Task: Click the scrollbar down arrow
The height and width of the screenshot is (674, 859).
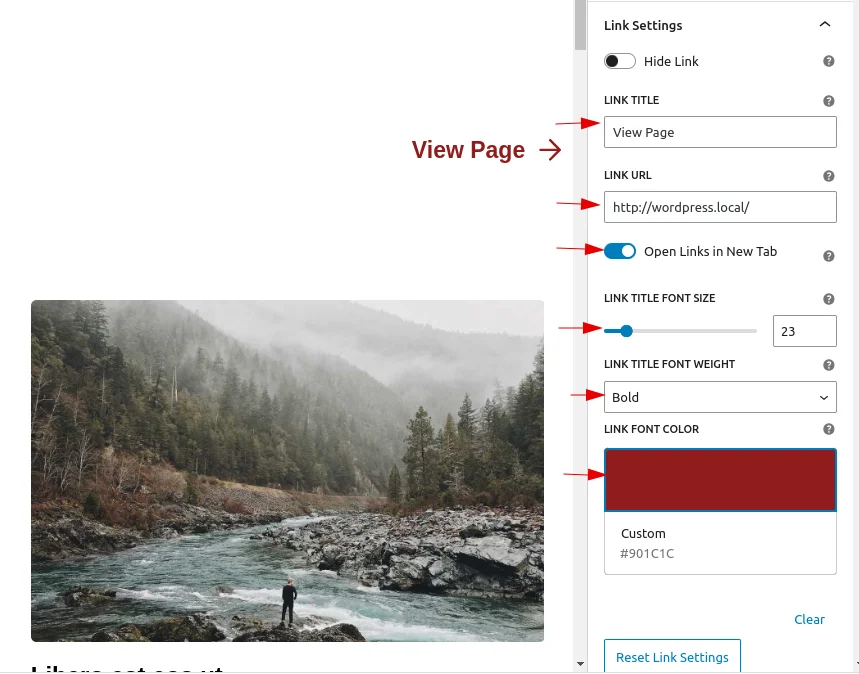Action: coord(580,664)
